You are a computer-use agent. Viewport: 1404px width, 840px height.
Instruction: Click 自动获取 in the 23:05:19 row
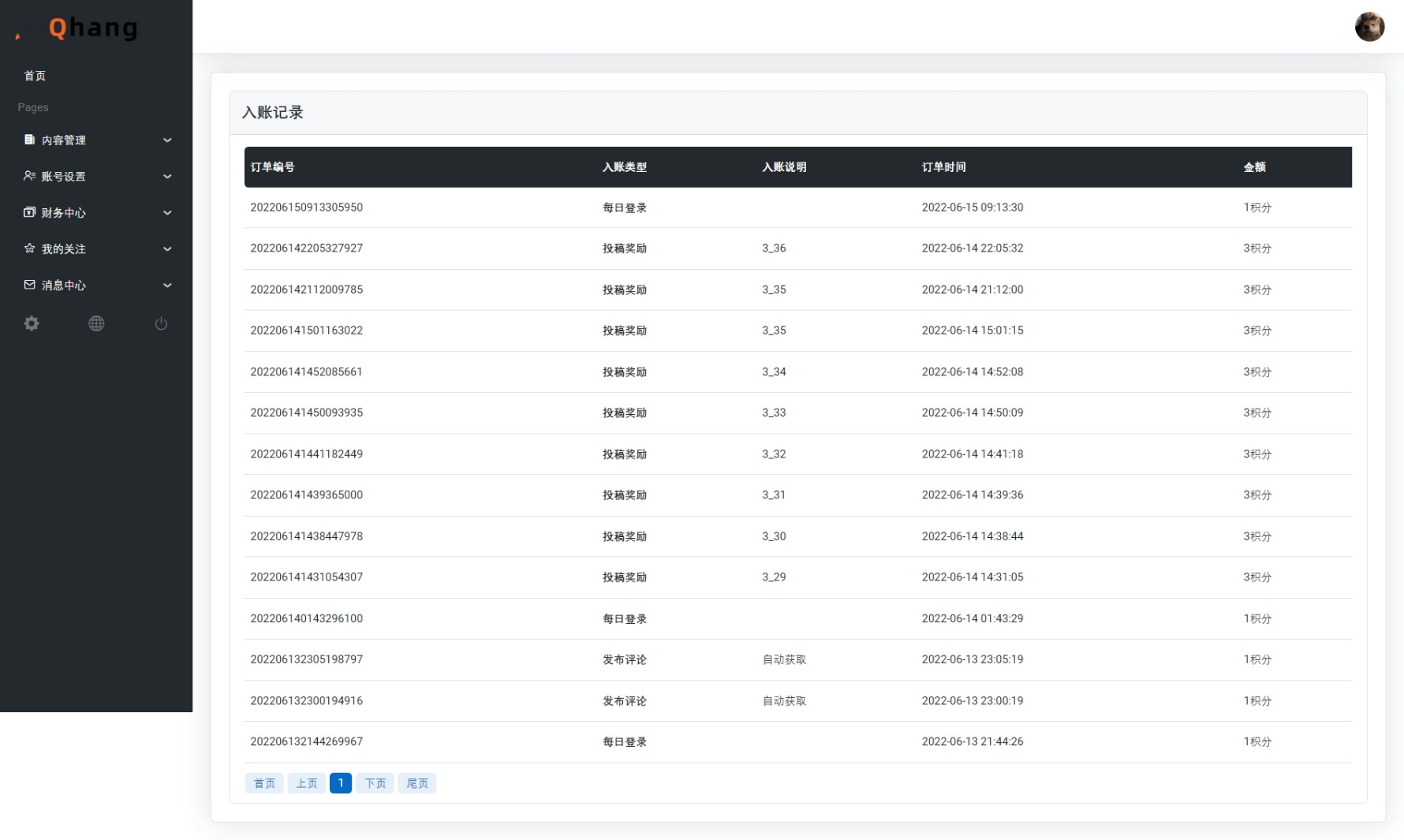point(784,659)
